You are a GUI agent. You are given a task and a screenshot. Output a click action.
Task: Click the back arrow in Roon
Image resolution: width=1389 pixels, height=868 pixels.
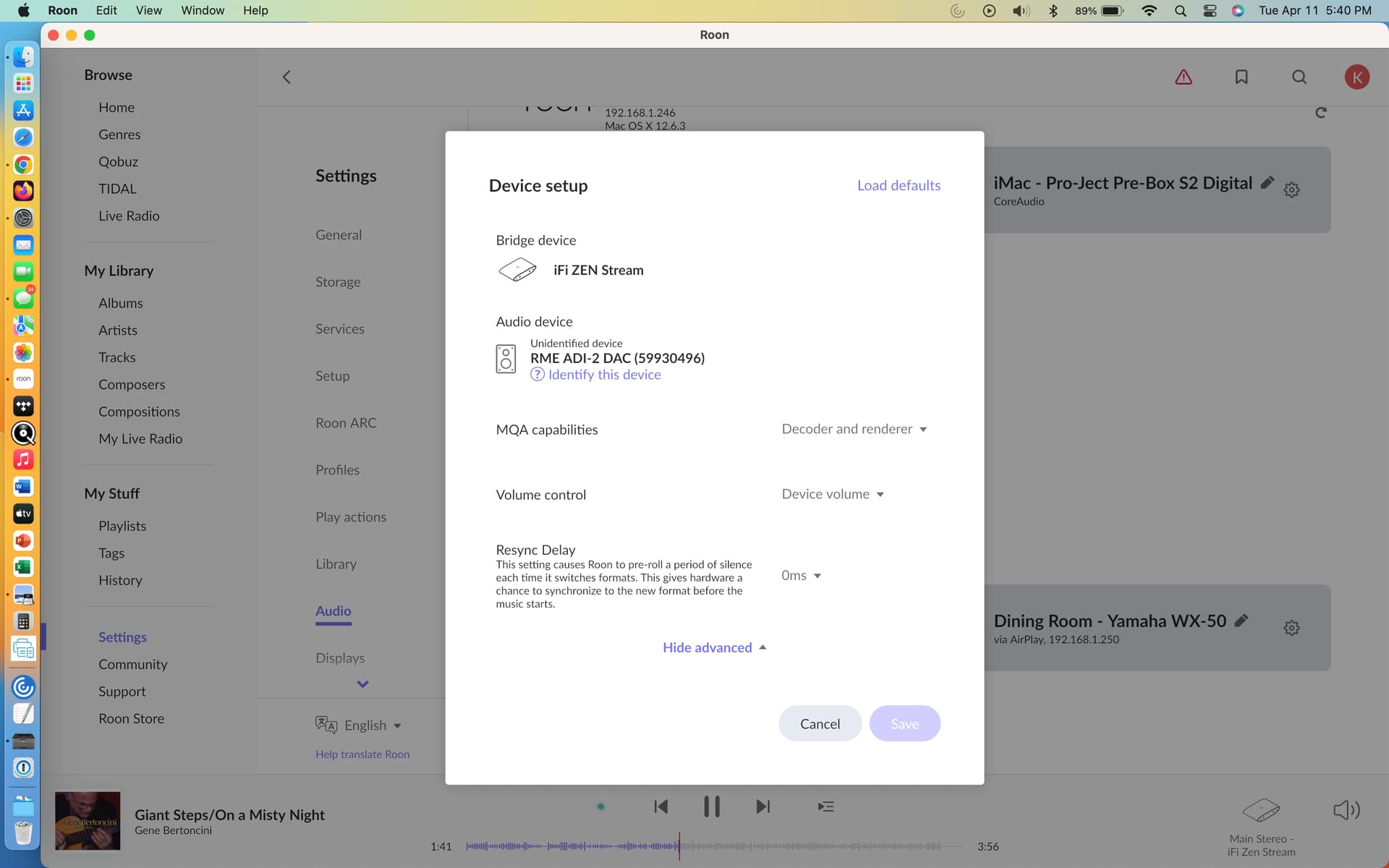click(286, 77)
